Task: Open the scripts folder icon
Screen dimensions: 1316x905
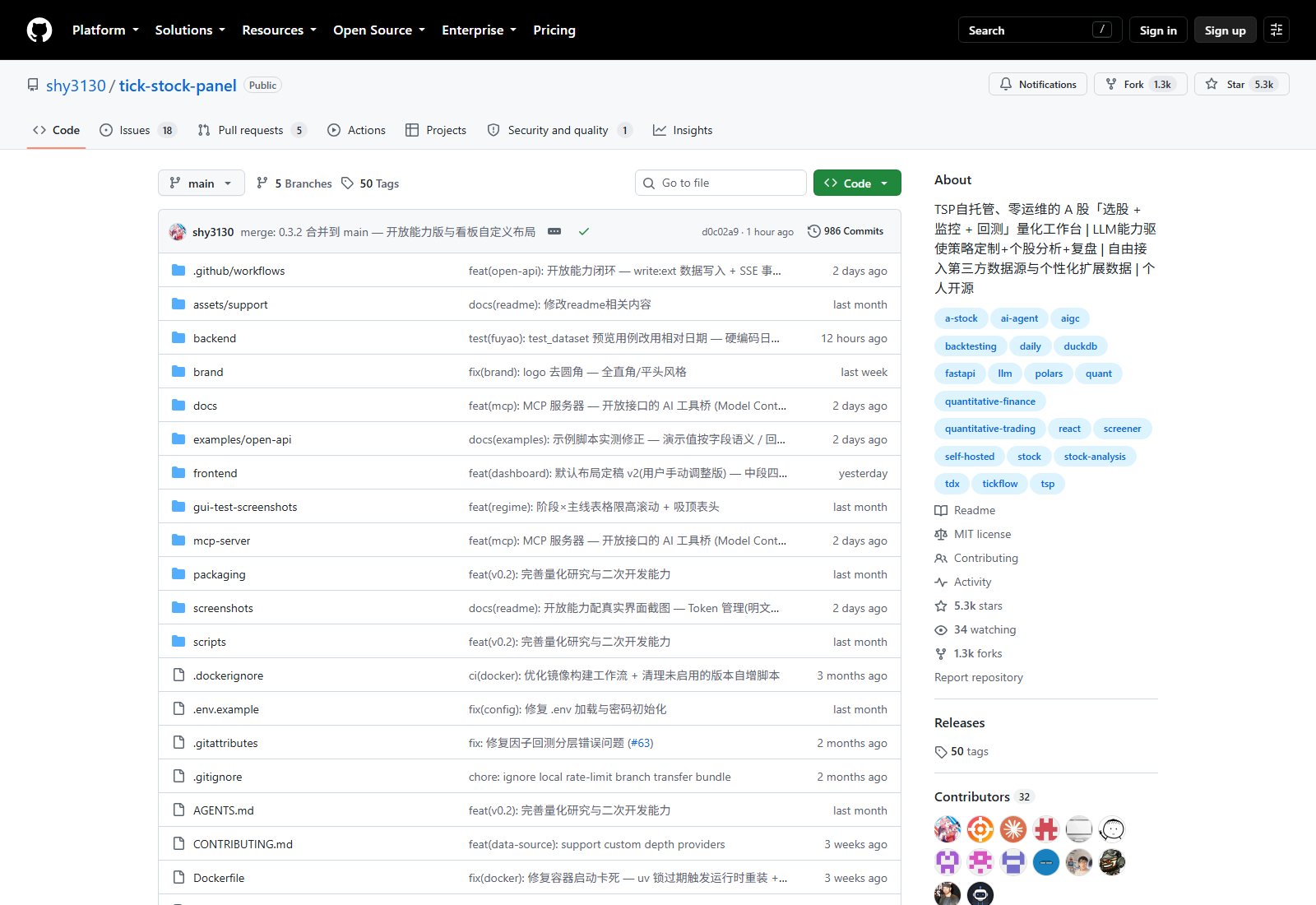Action: 178,641
